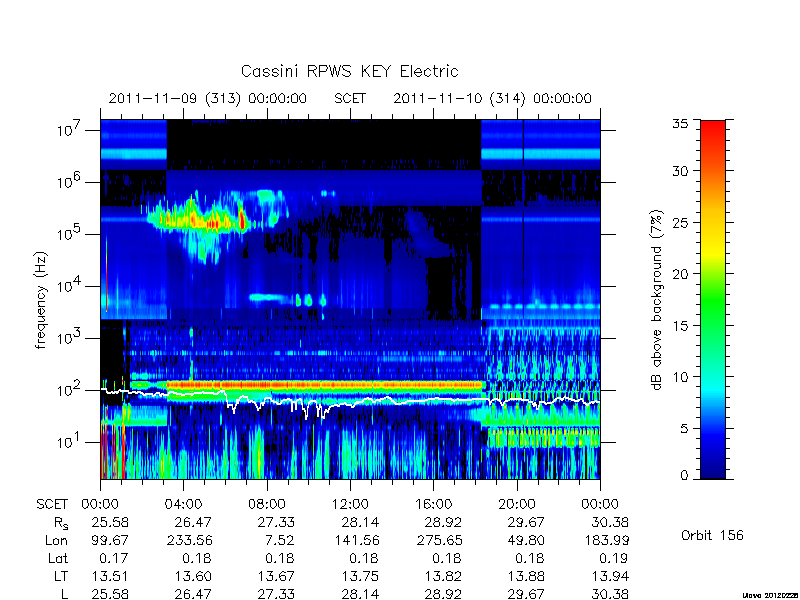
Task: Click the LT value 13.60
Action: pos(193,576)
